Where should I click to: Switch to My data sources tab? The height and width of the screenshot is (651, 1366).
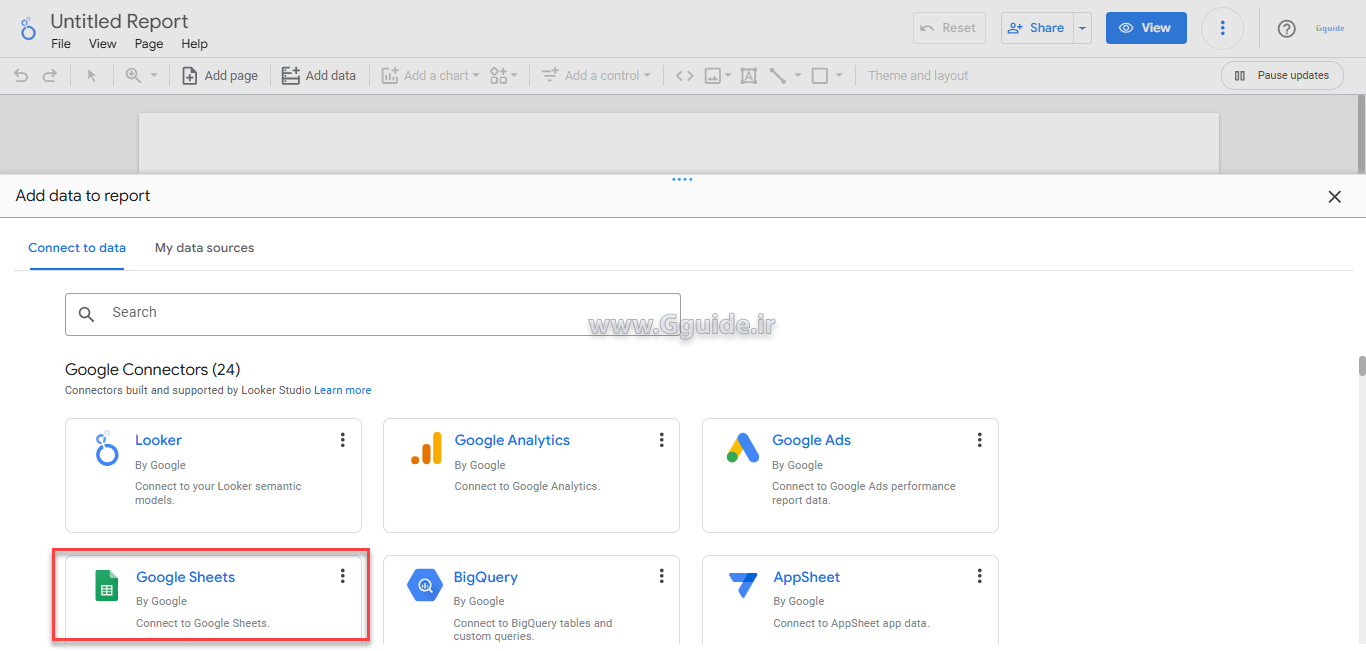[204, 248]
